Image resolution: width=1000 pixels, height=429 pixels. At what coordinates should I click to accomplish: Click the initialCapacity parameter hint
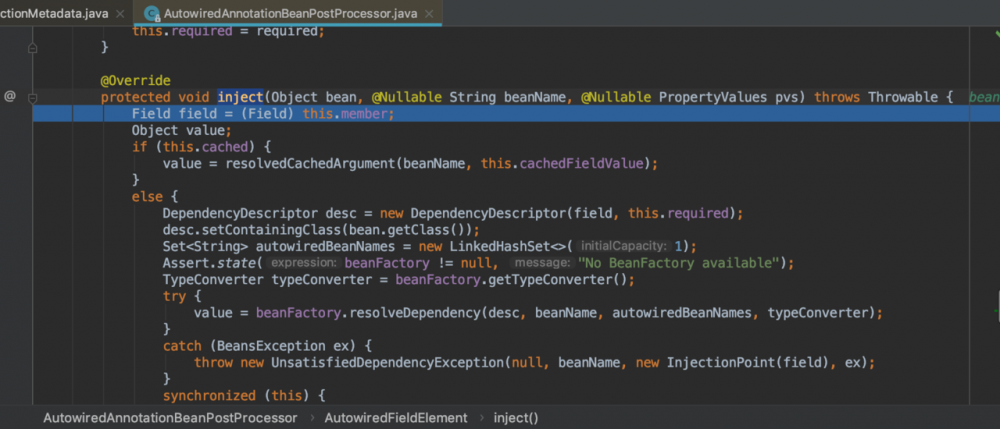click(x=624, y=246)
